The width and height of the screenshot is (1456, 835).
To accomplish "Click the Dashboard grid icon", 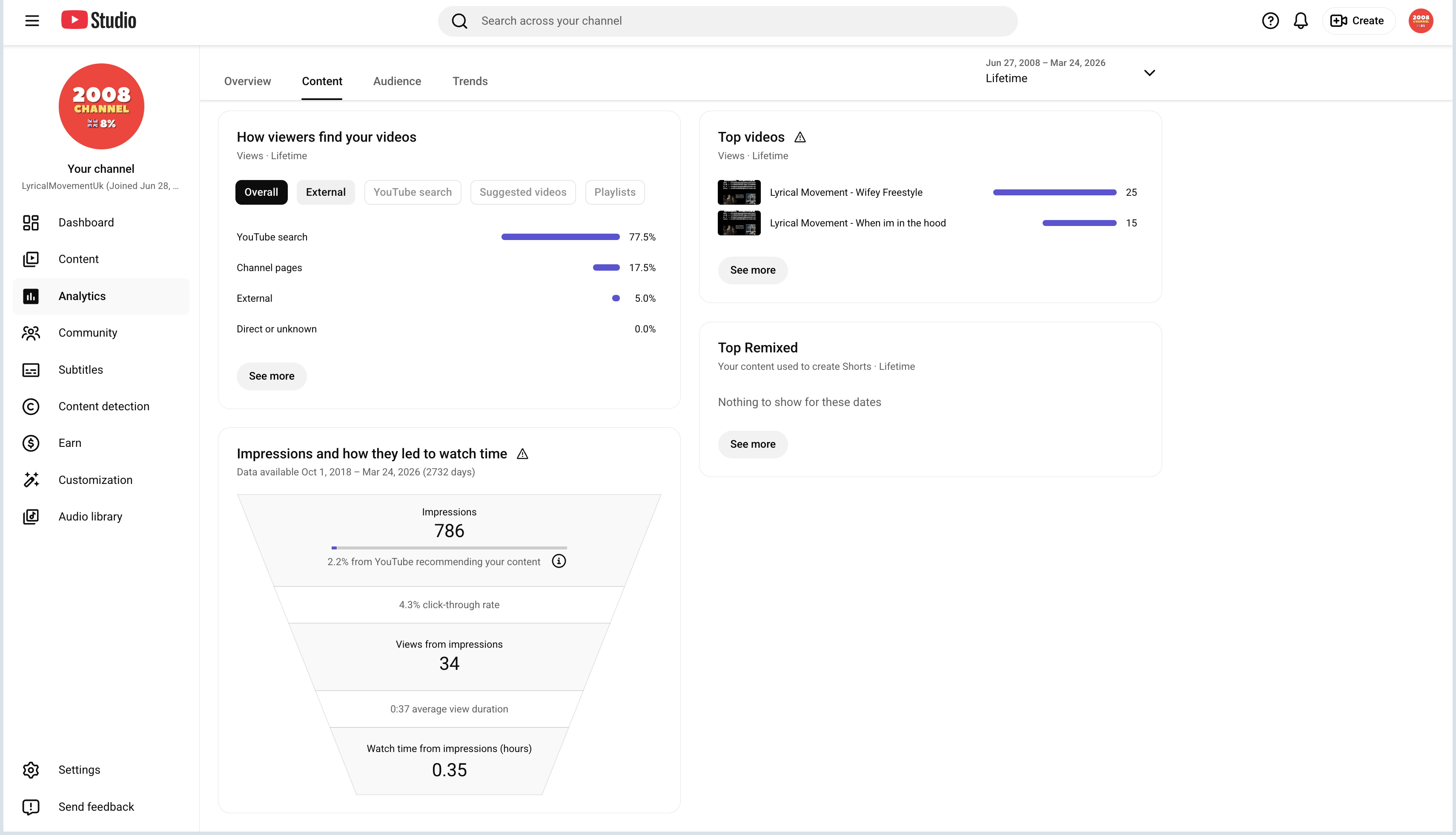I will click(x=31, y=223).
